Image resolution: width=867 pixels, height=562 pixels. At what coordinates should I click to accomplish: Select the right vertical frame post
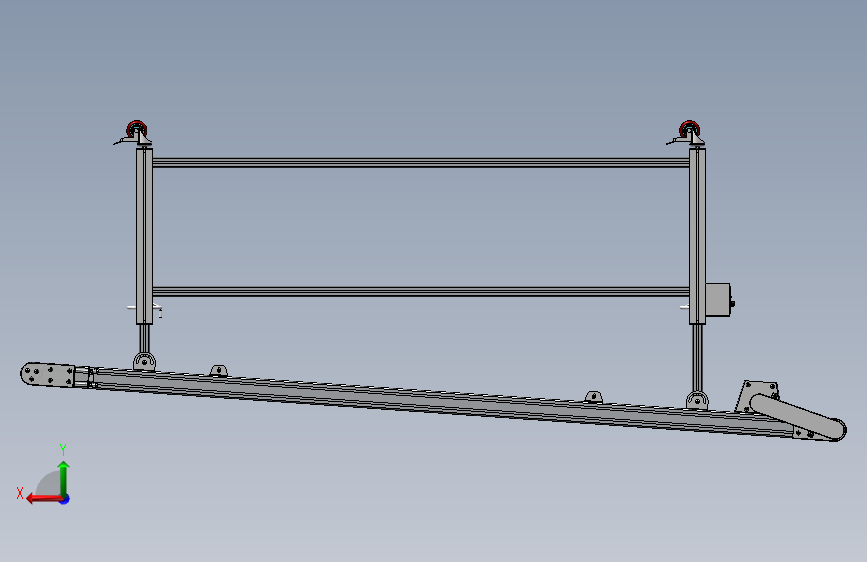point(697,236)
